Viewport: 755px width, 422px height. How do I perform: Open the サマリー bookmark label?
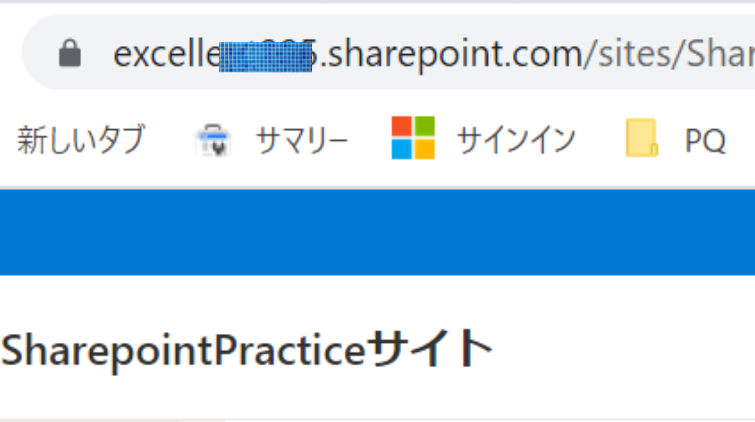tap(301, 141)
